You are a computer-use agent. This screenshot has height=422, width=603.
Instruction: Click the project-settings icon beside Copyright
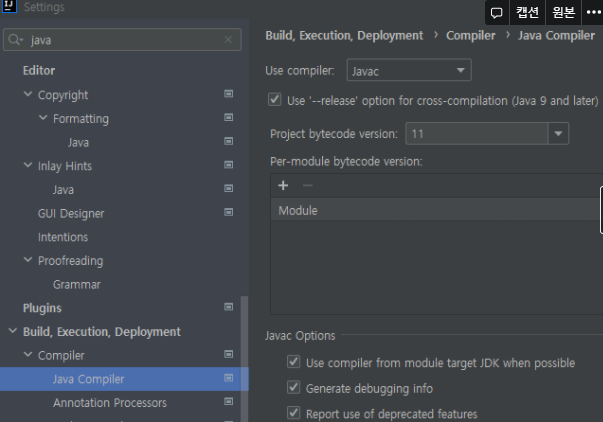[x=228, y=95]
